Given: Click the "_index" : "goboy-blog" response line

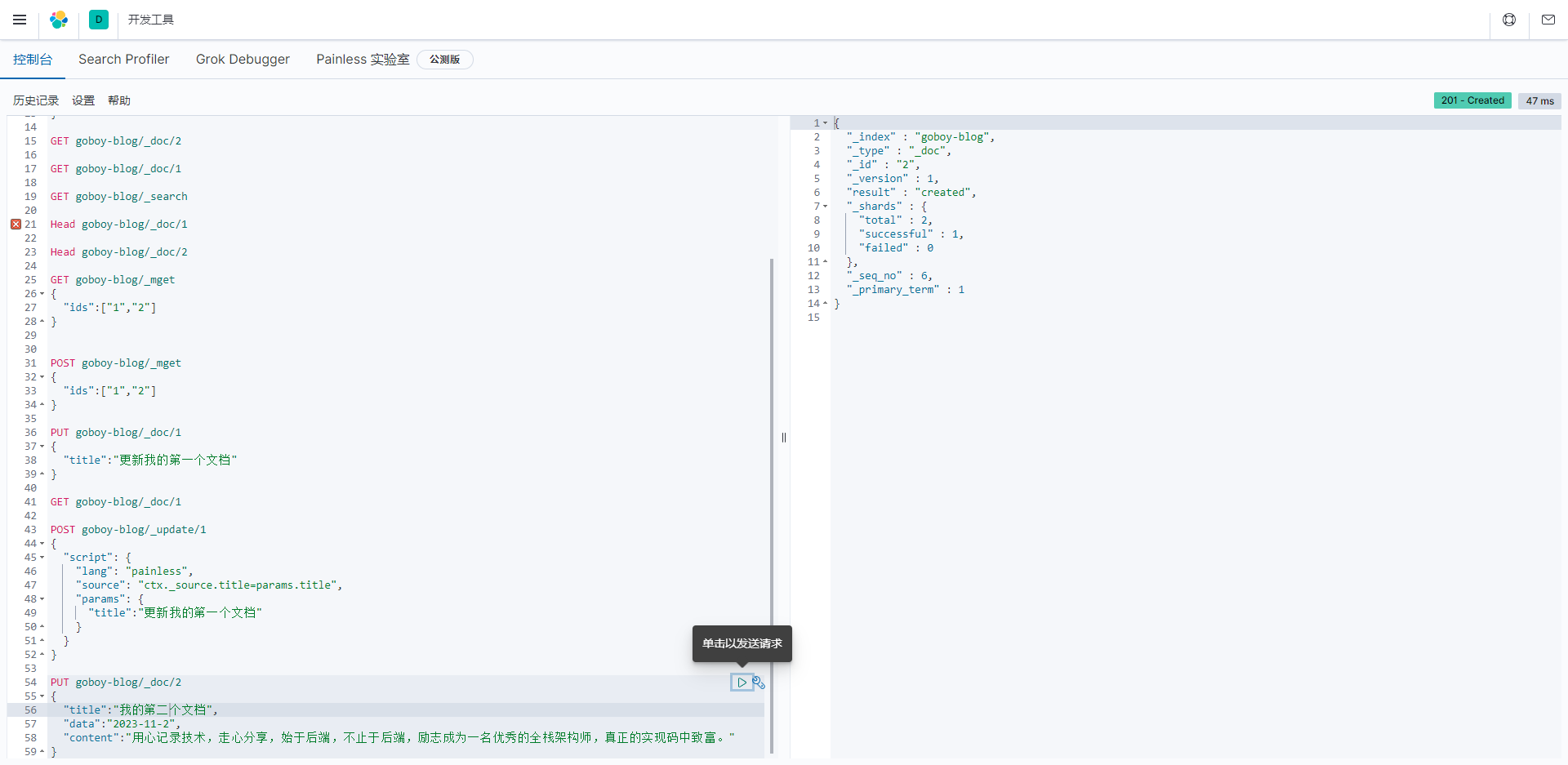Looking at the screenshot, I should [921, 137].
